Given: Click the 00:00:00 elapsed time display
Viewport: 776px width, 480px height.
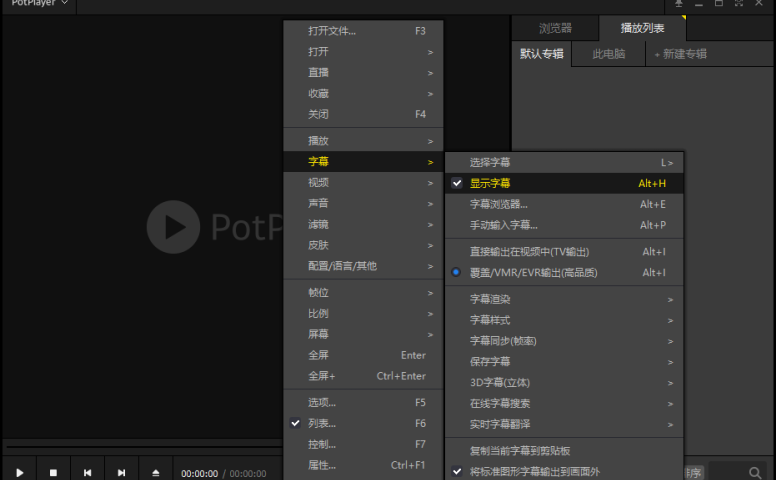Looking at the screenshot, I should coord(199,474).
